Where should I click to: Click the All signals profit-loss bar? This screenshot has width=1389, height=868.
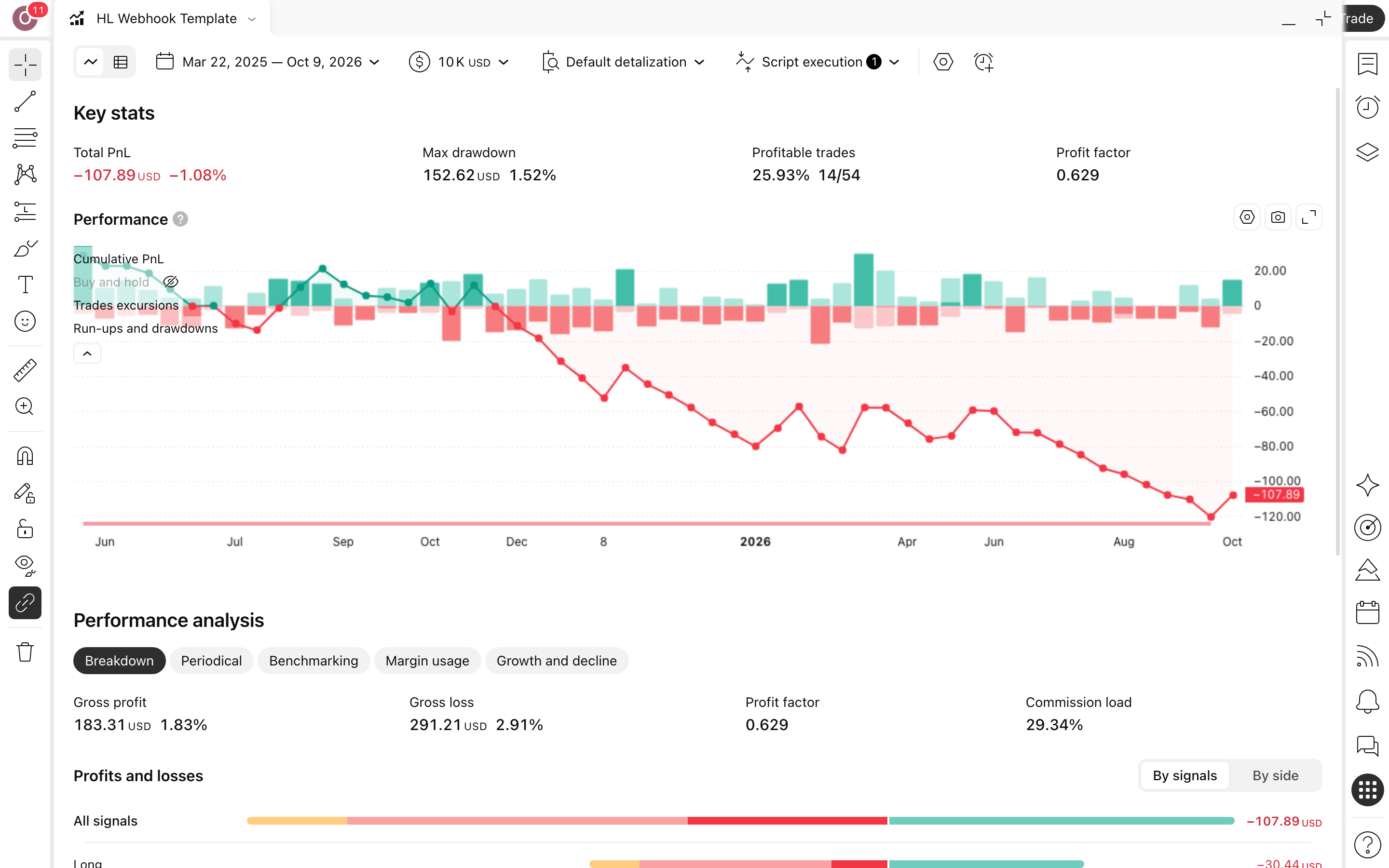tap(740, 821)
